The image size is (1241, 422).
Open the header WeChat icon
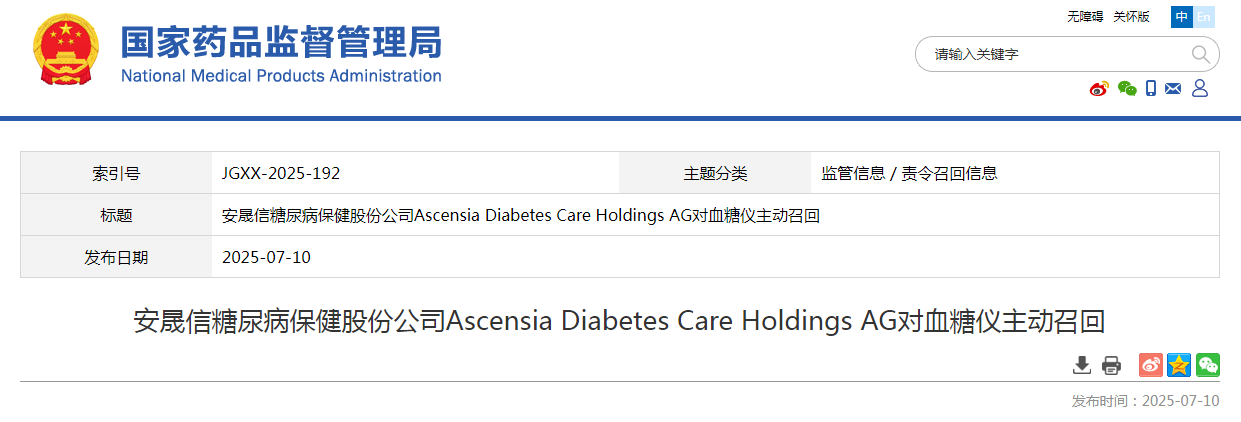click(x=1127, y=89)
